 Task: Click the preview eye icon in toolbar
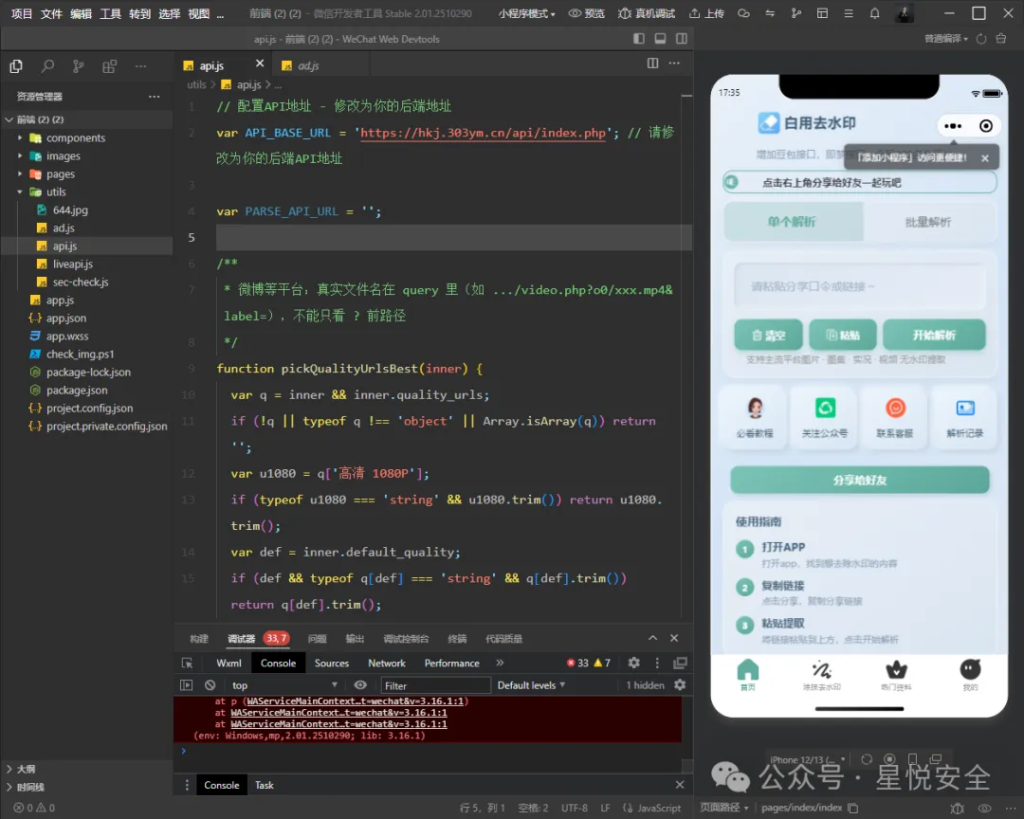coord(575,13)
